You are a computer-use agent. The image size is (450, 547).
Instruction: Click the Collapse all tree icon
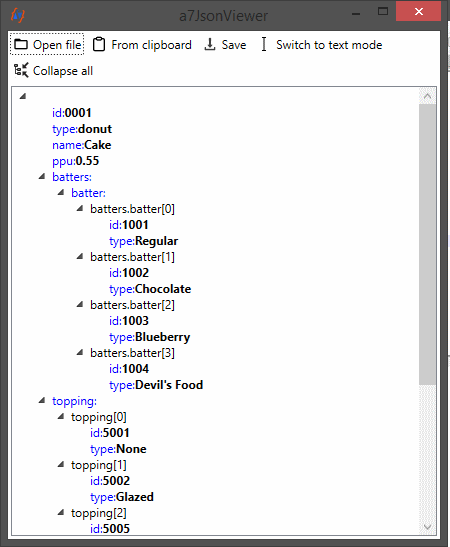tap(21, 70)
